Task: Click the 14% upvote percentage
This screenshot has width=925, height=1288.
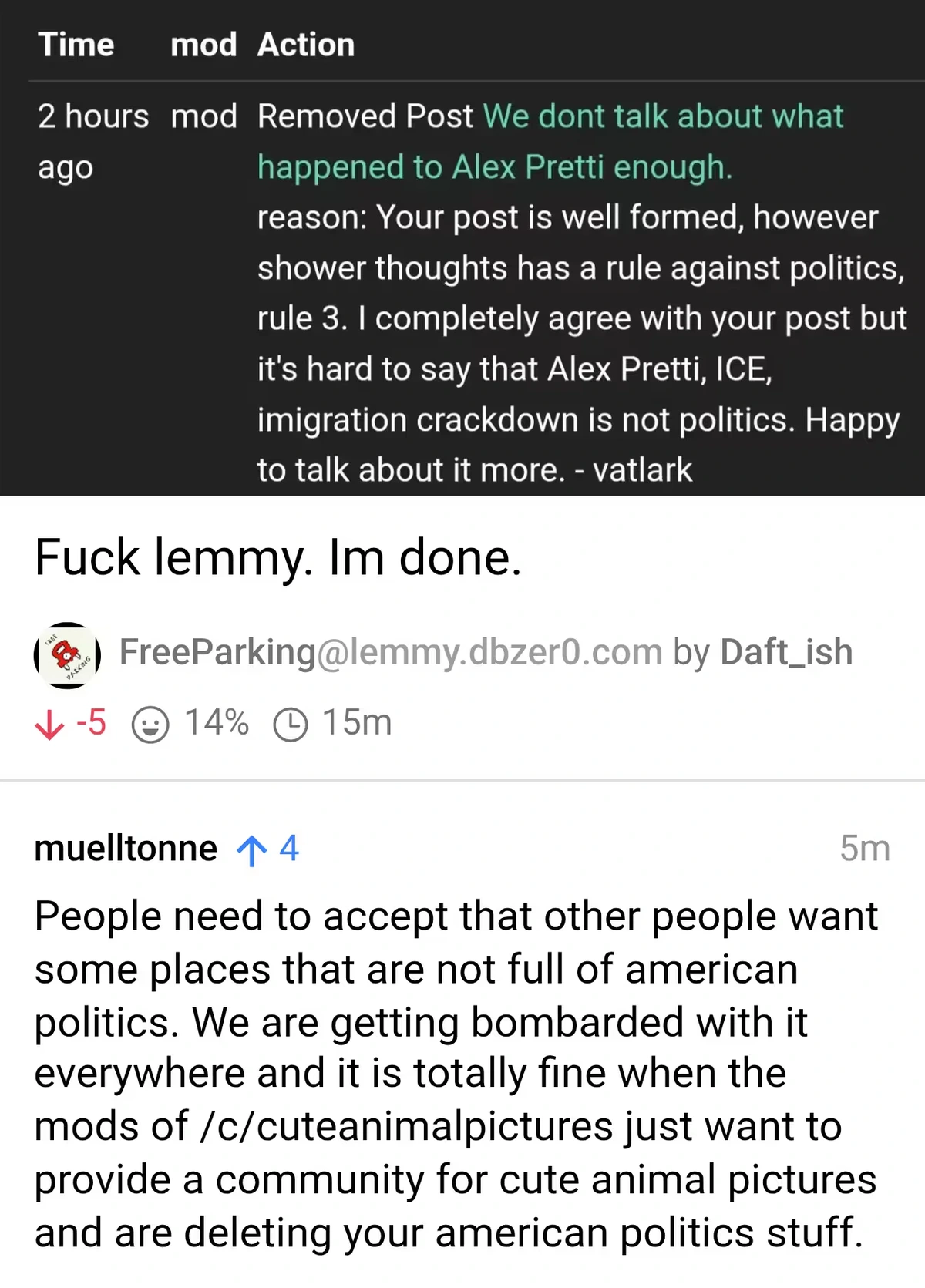Action: tap(217, 723)
